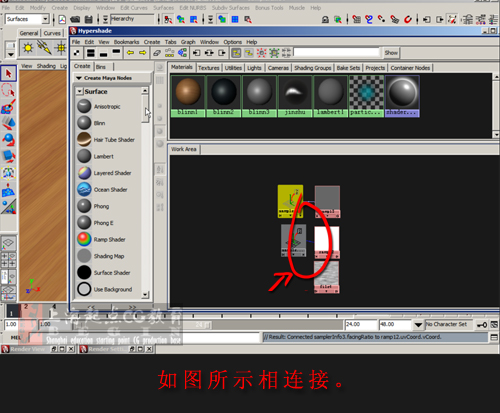The width and height of the screenshot is (500, 413).
Task: Click the Curves shelf tab
Action: pos(52,33)
